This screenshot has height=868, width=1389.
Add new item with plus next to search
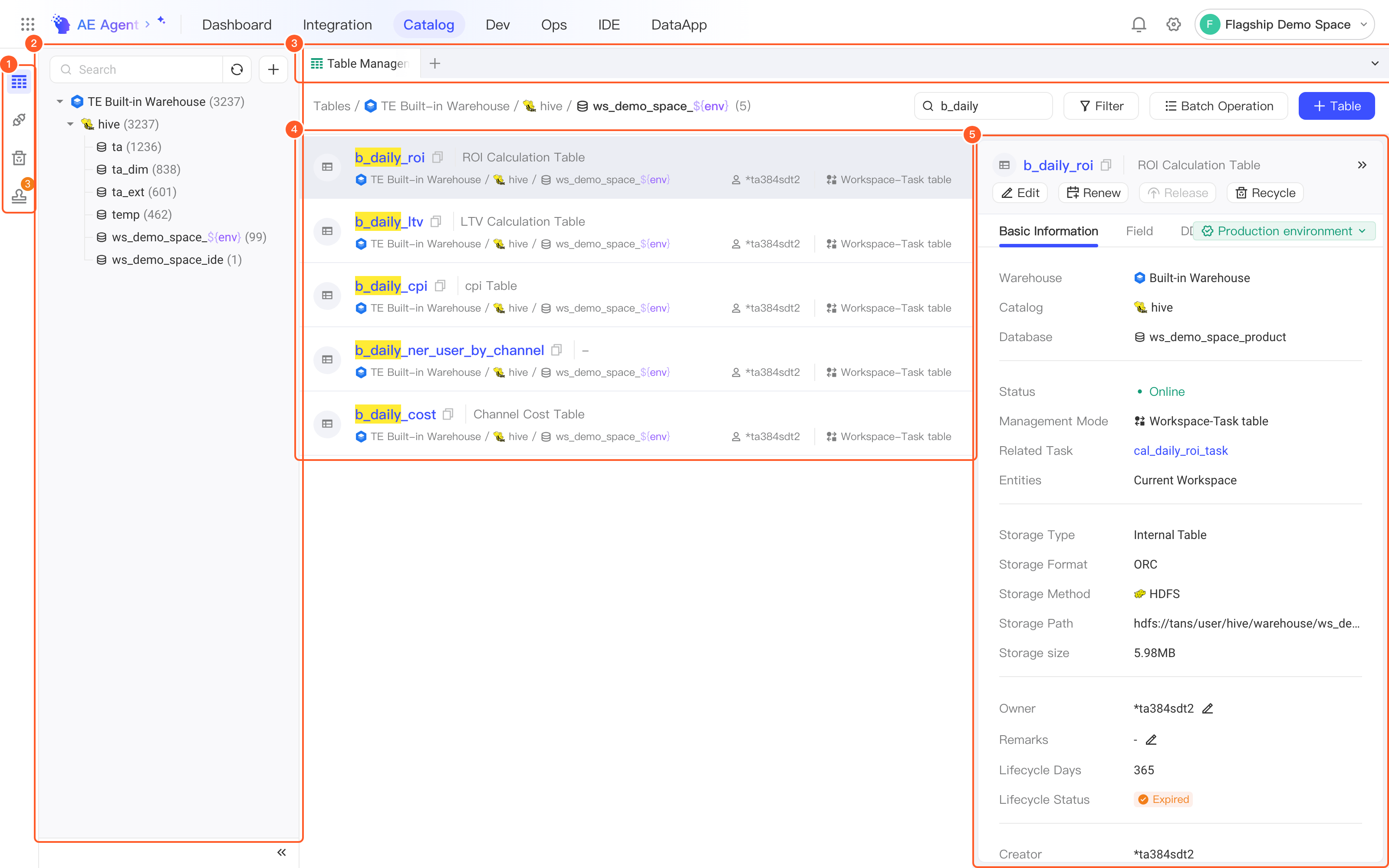tap(273, 69)
